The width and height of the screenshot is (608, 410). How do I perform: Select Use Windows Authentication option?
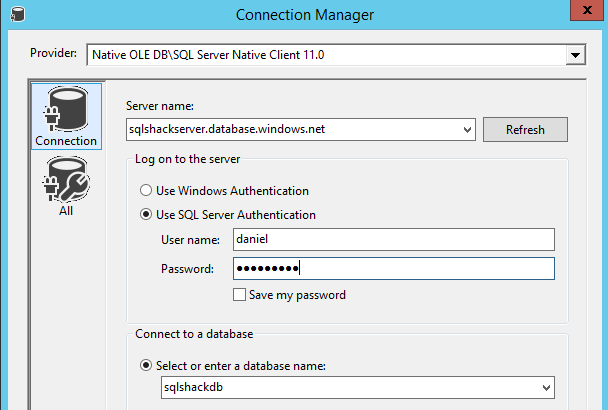pyautogui.click(x=147, y=190)
